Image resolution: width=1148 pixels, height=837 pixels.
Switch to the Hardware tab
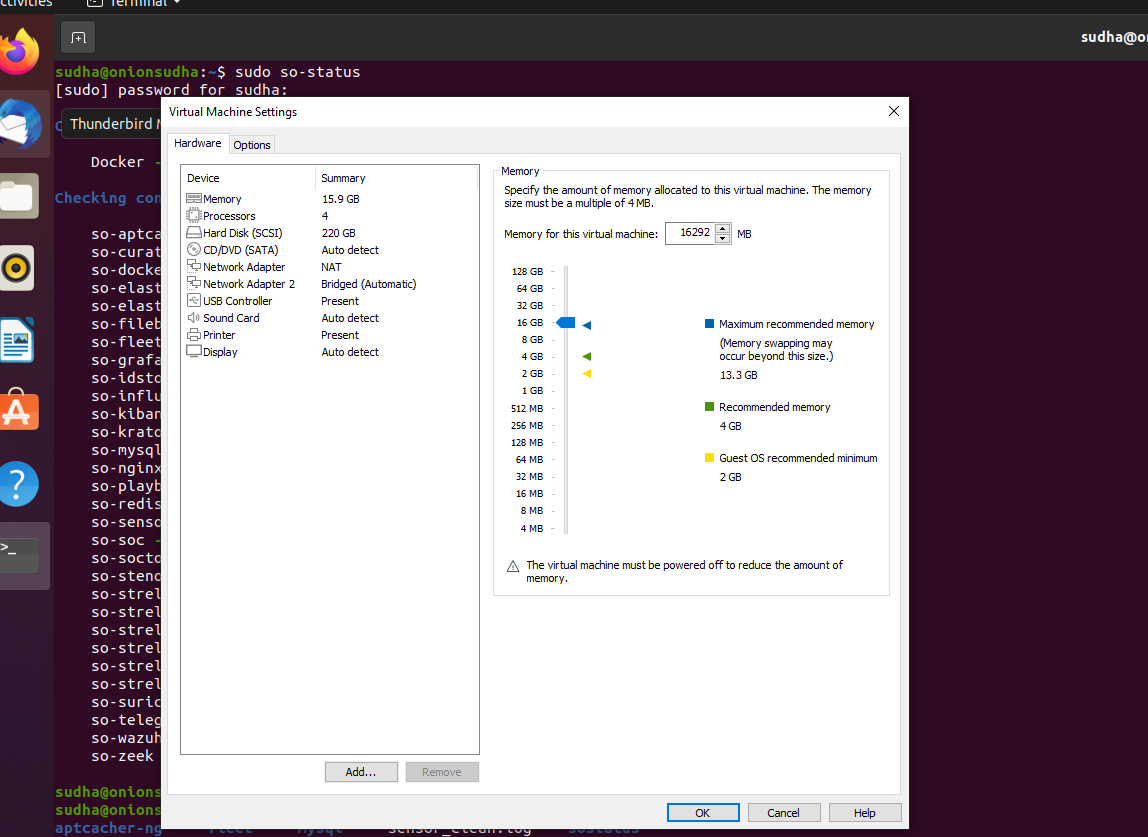pyautogui.click(x=198, y=144)
